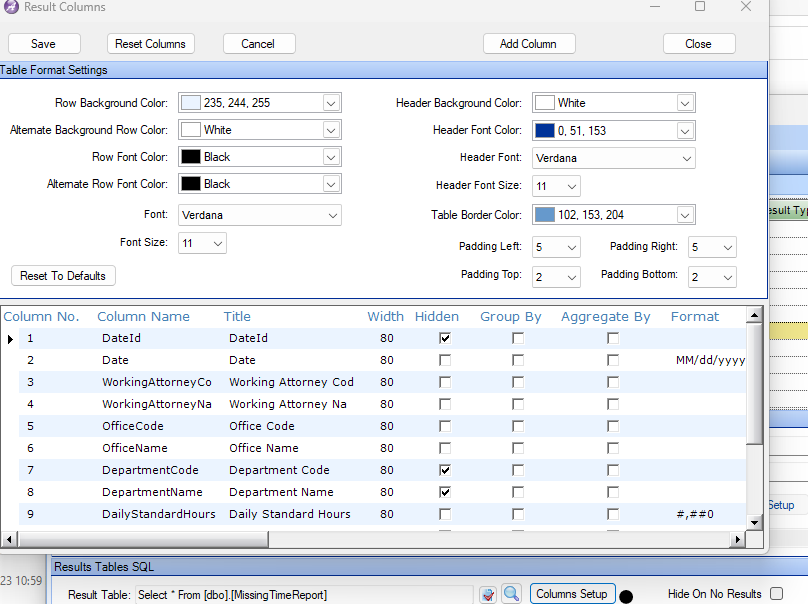Click the Save button
Image resolution: width=808 pixels, height=605 pixels.
click(44, 44)
